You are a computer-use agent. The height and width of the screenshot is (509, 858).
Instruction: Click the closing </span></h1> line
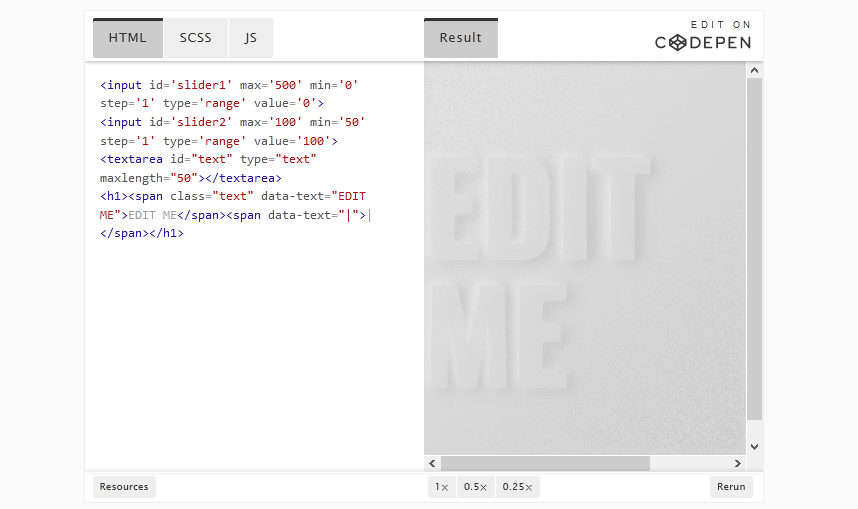[x=142, y=233]
